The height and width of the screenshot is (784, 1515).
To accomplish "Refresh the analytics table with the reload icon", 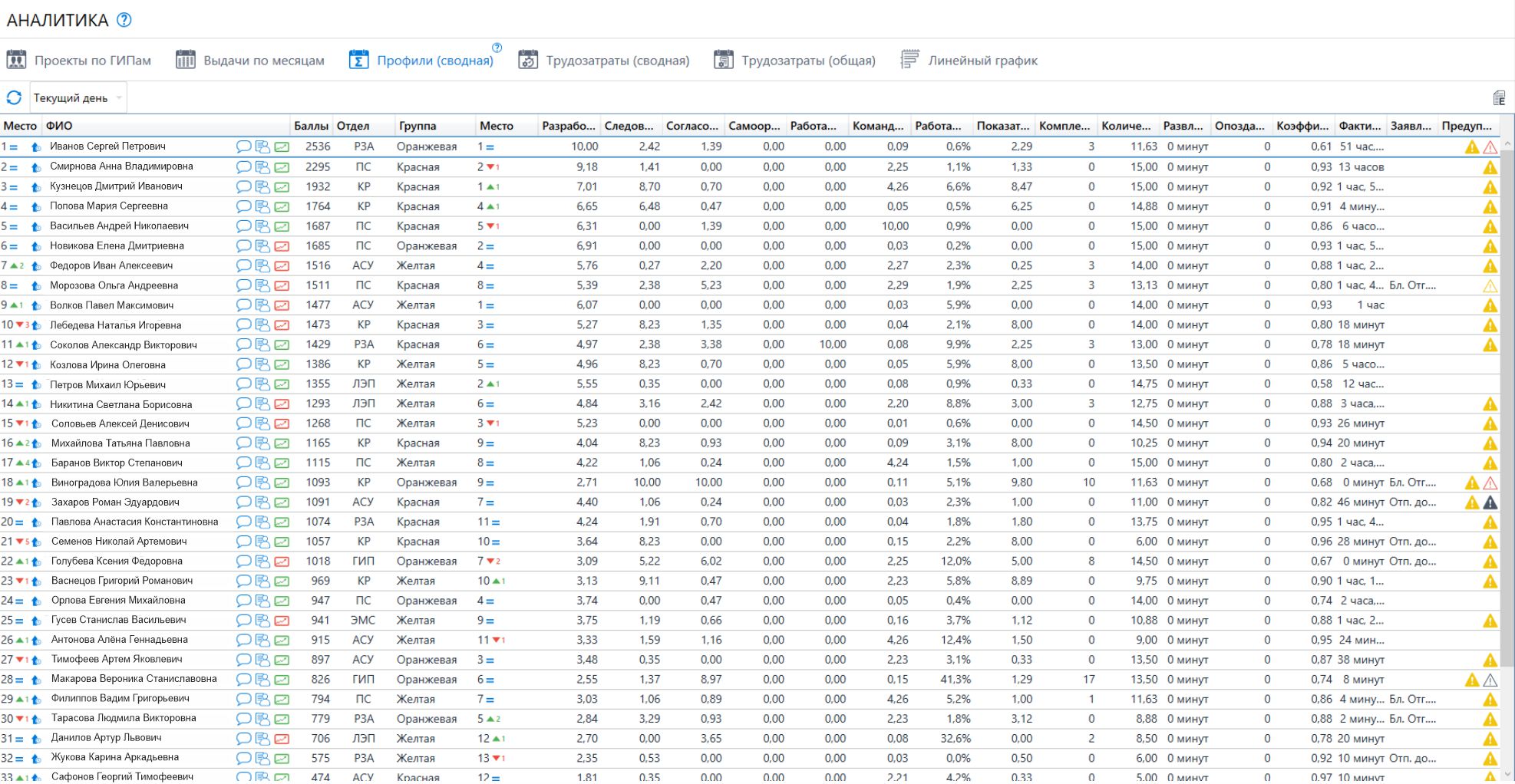I will tap(14, 97).
